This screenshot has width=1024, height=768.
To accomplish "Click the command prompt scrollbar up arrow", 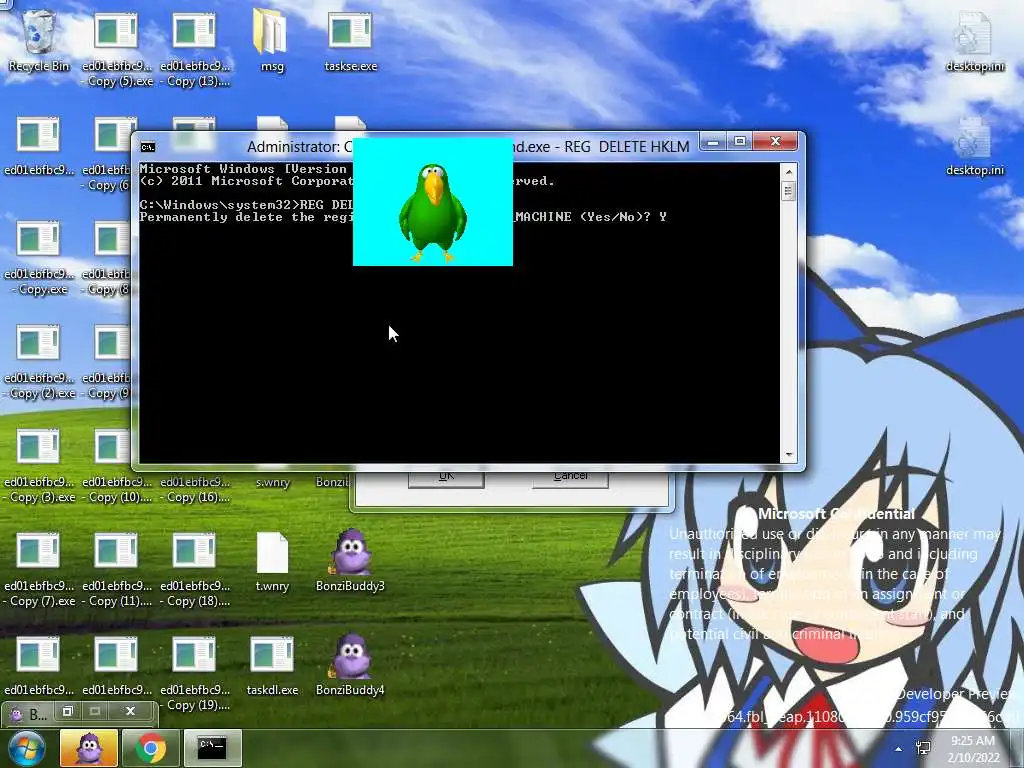I will coord(788,172).
